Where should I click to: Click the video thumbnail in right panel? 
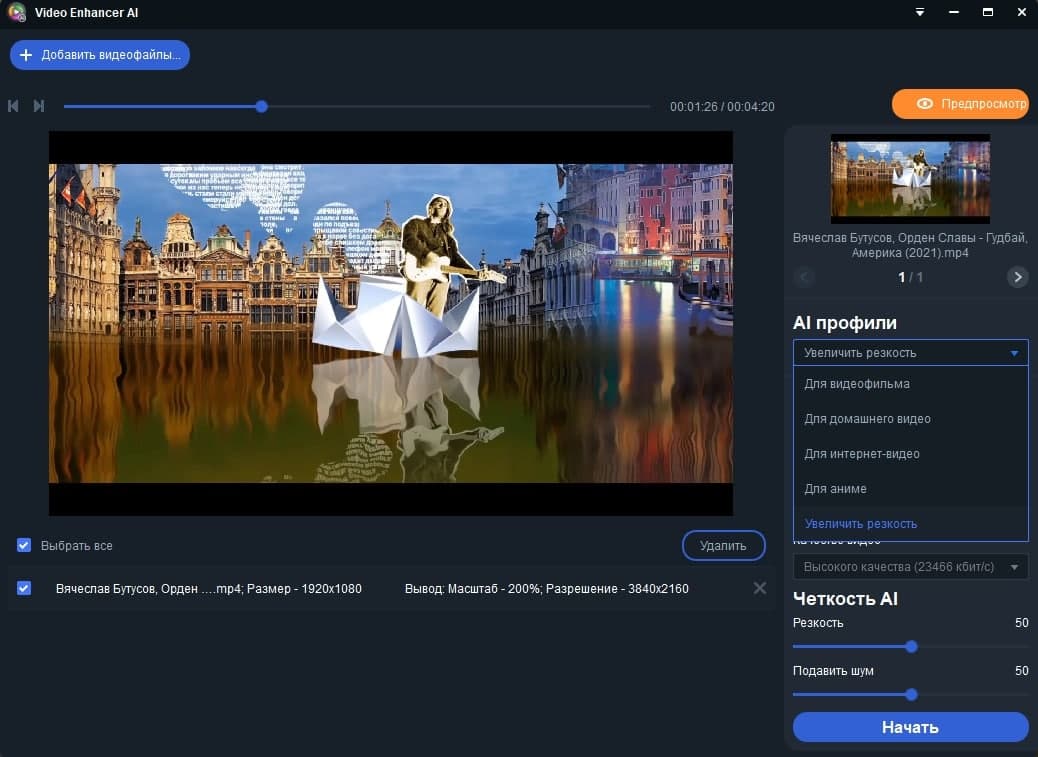click(x=910, y=179)
